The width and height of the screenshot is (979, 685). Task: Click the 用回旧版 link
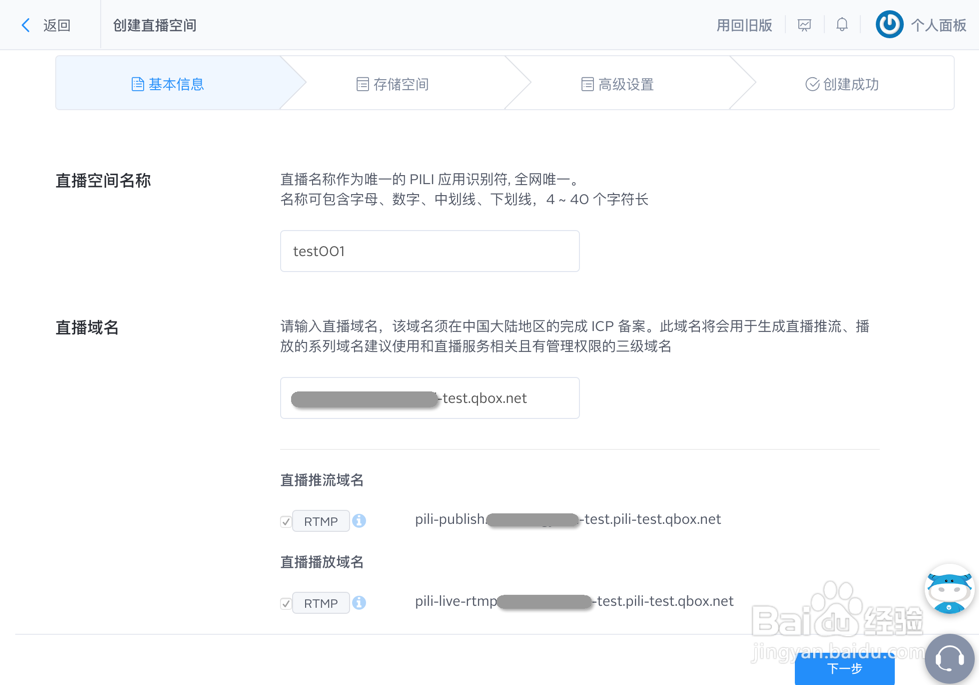(745, 24)
